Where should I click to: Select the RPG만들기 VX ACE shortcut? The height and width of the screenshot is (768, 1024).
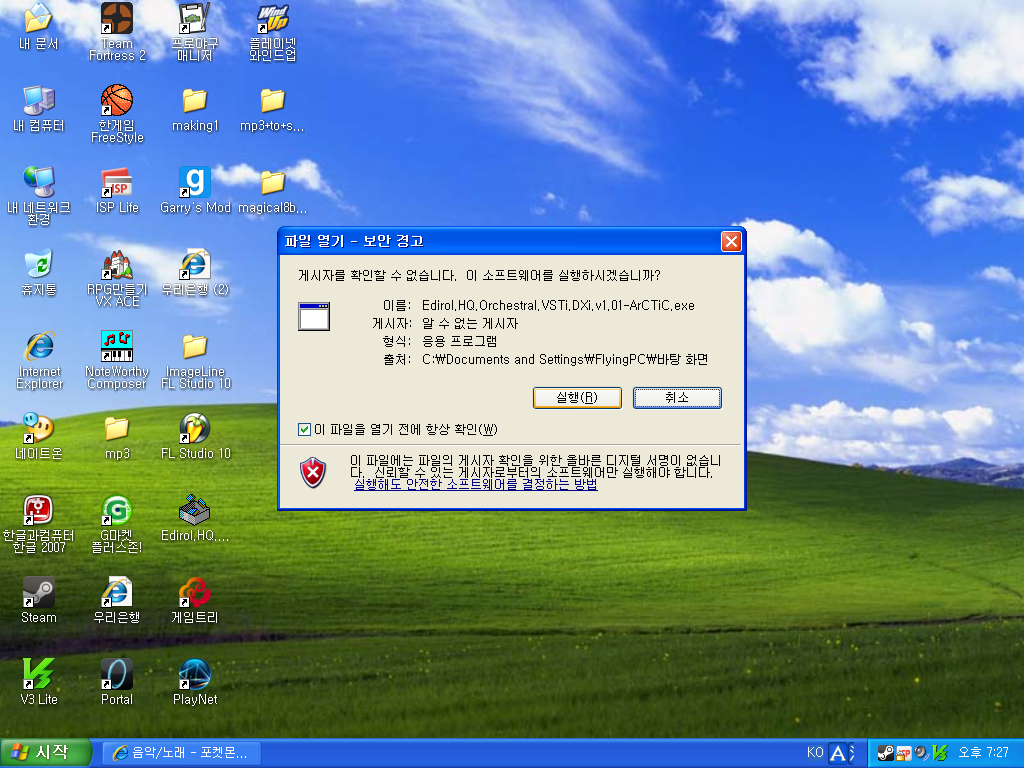tap(117, 278)
